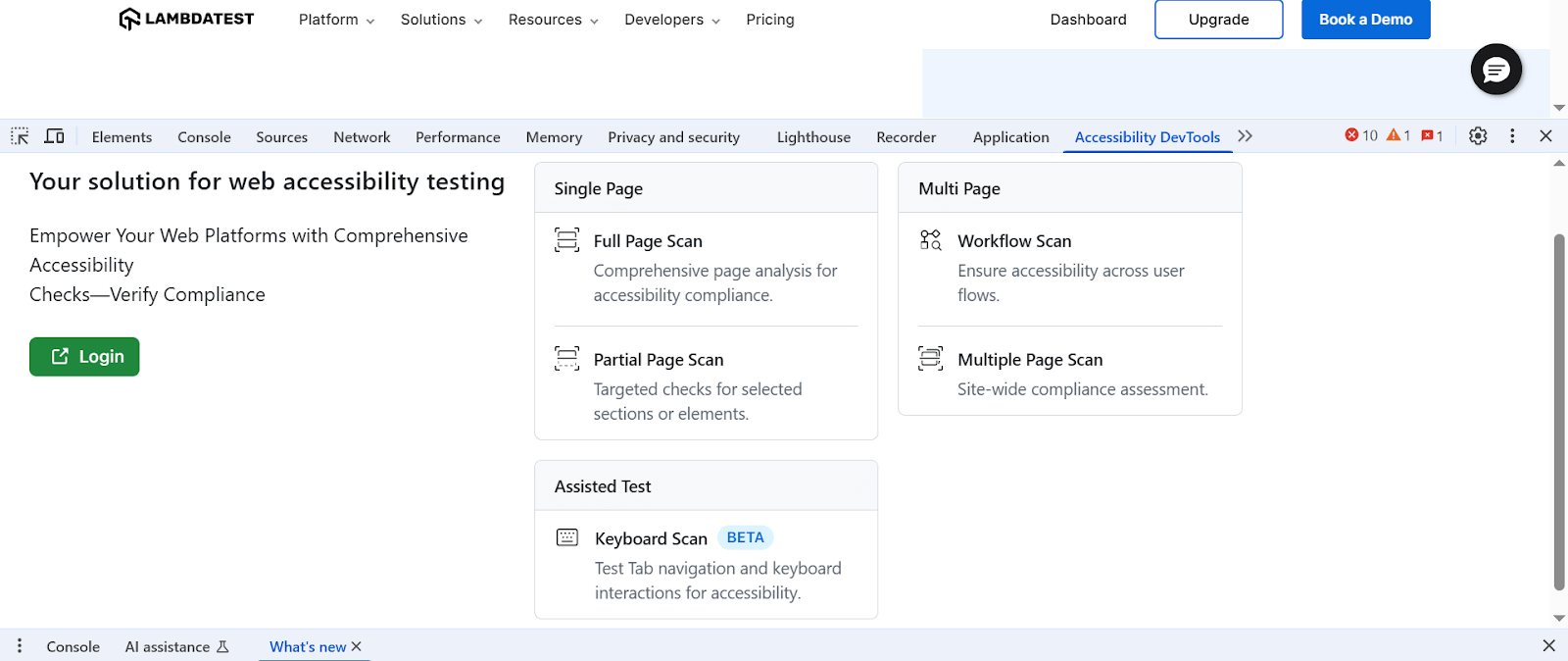Expand the Solutions dropdown menu
1568x661 pixels.
[441, 20]
